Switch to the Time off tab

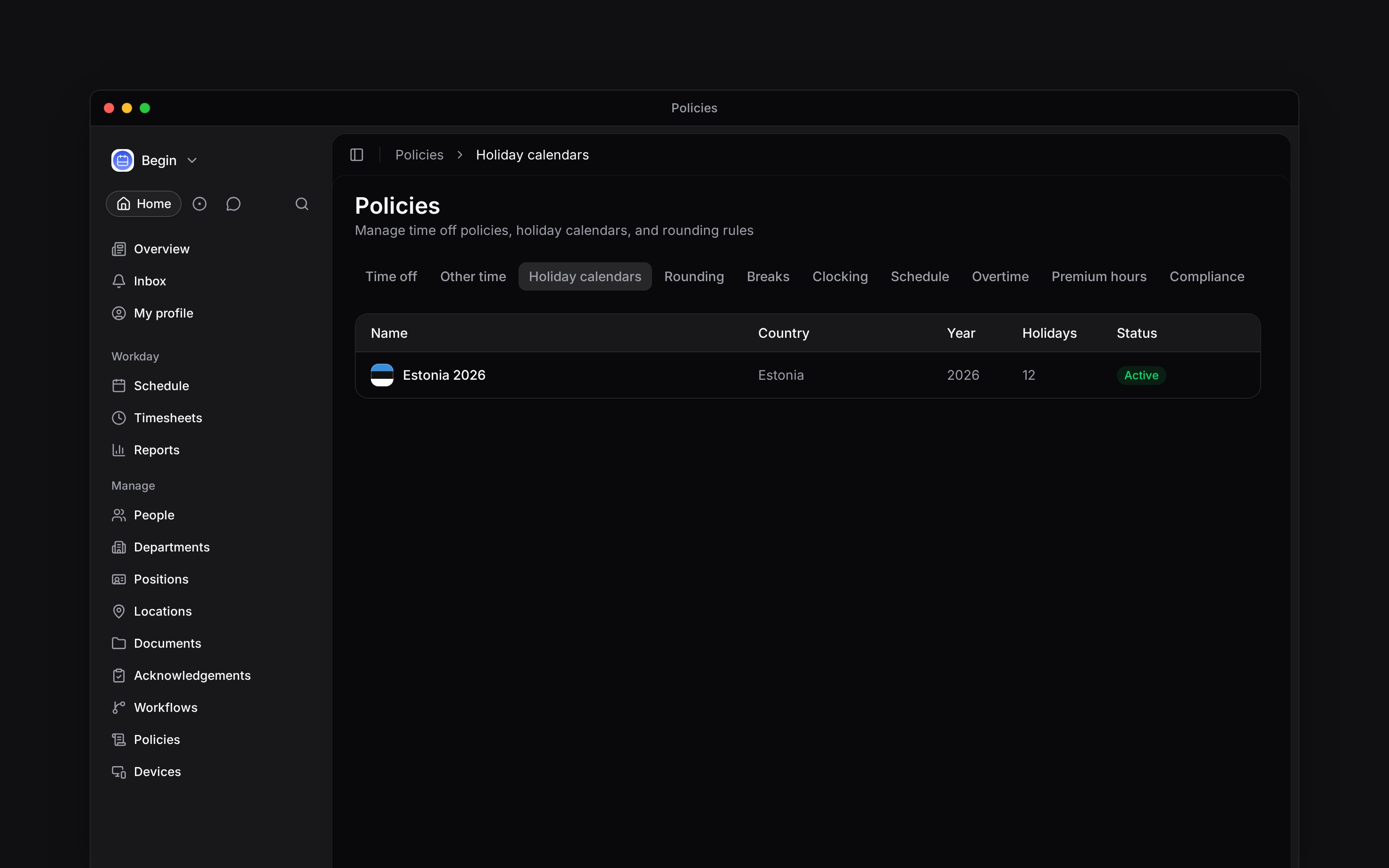tap(392, 277)
